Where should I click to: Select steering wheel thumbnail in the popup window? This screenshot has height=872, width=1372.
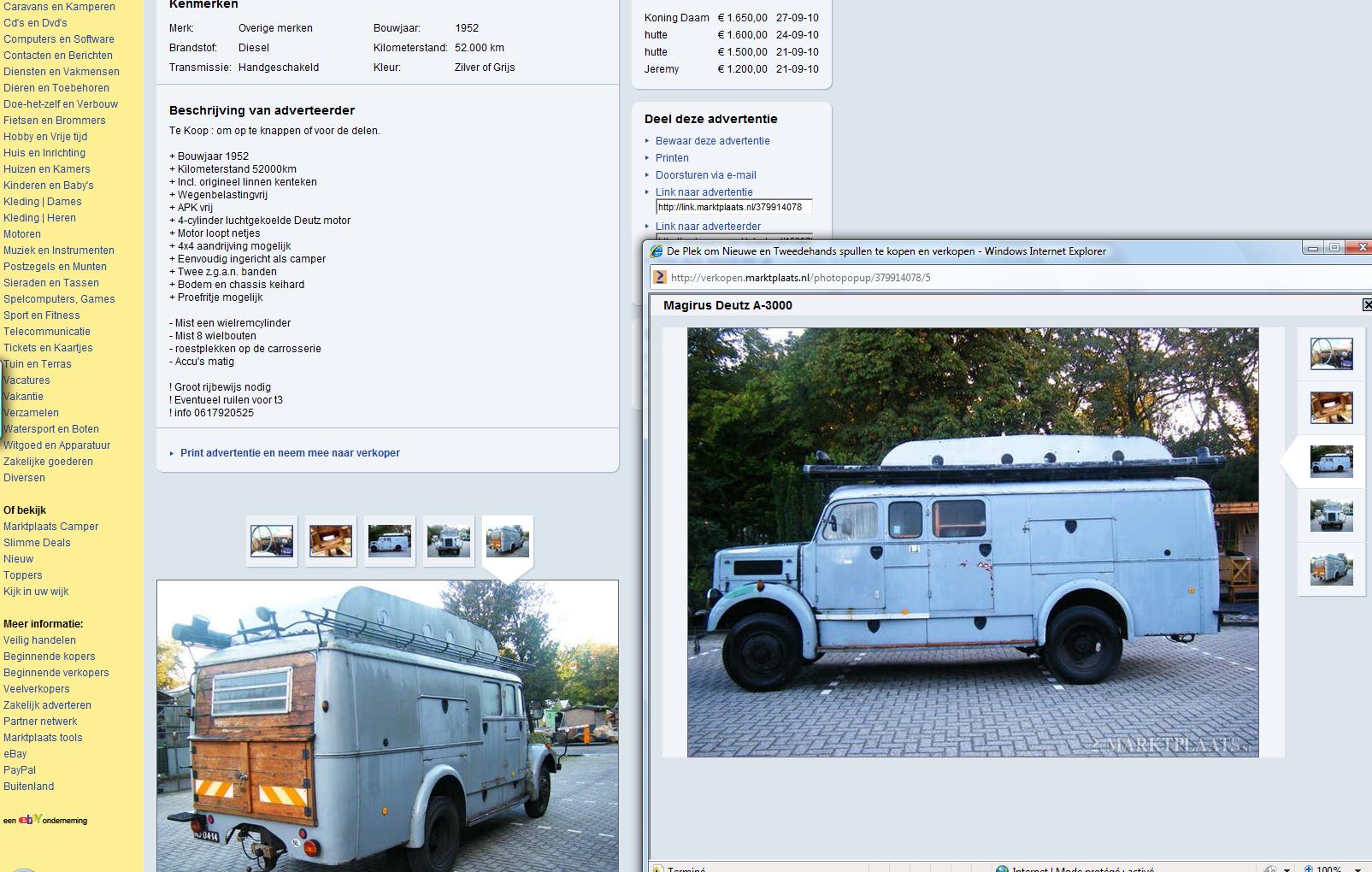[1331, 354]
